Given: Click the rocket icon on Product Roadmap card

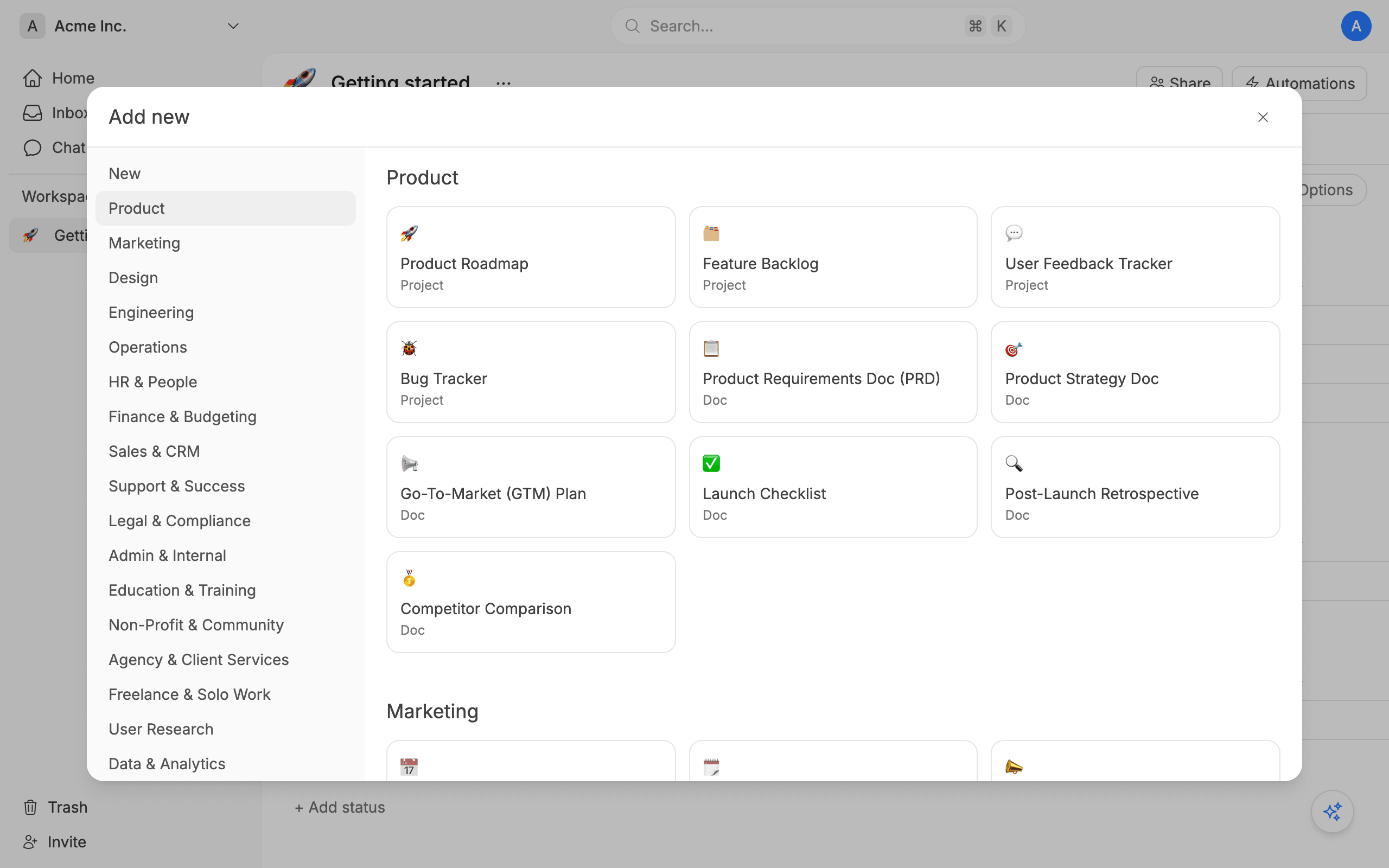Looking at the screenshot, I should (x=409, y=233).
